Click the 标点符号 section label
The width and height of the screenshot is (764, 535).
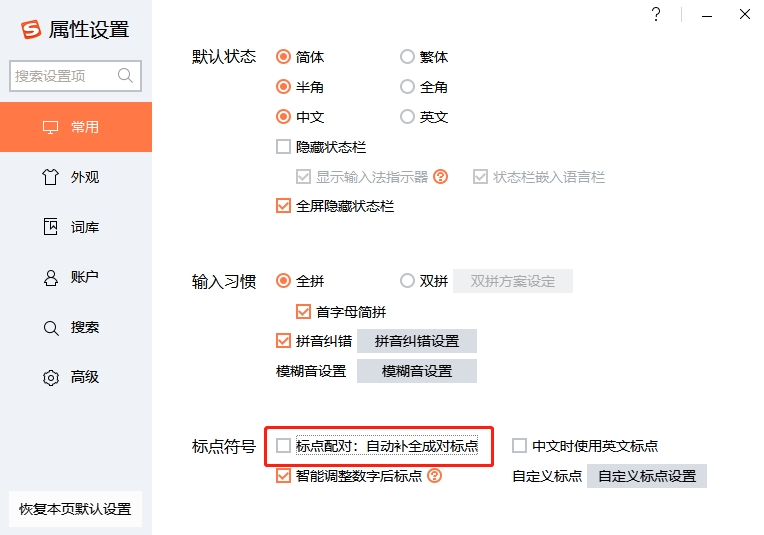[x=224, y=446]
